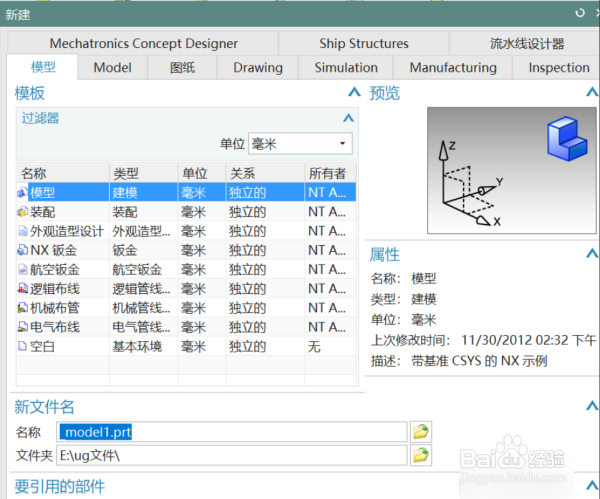Sort by the 所有者 column header
Screen dimensions: 600x499
[331, 173]
